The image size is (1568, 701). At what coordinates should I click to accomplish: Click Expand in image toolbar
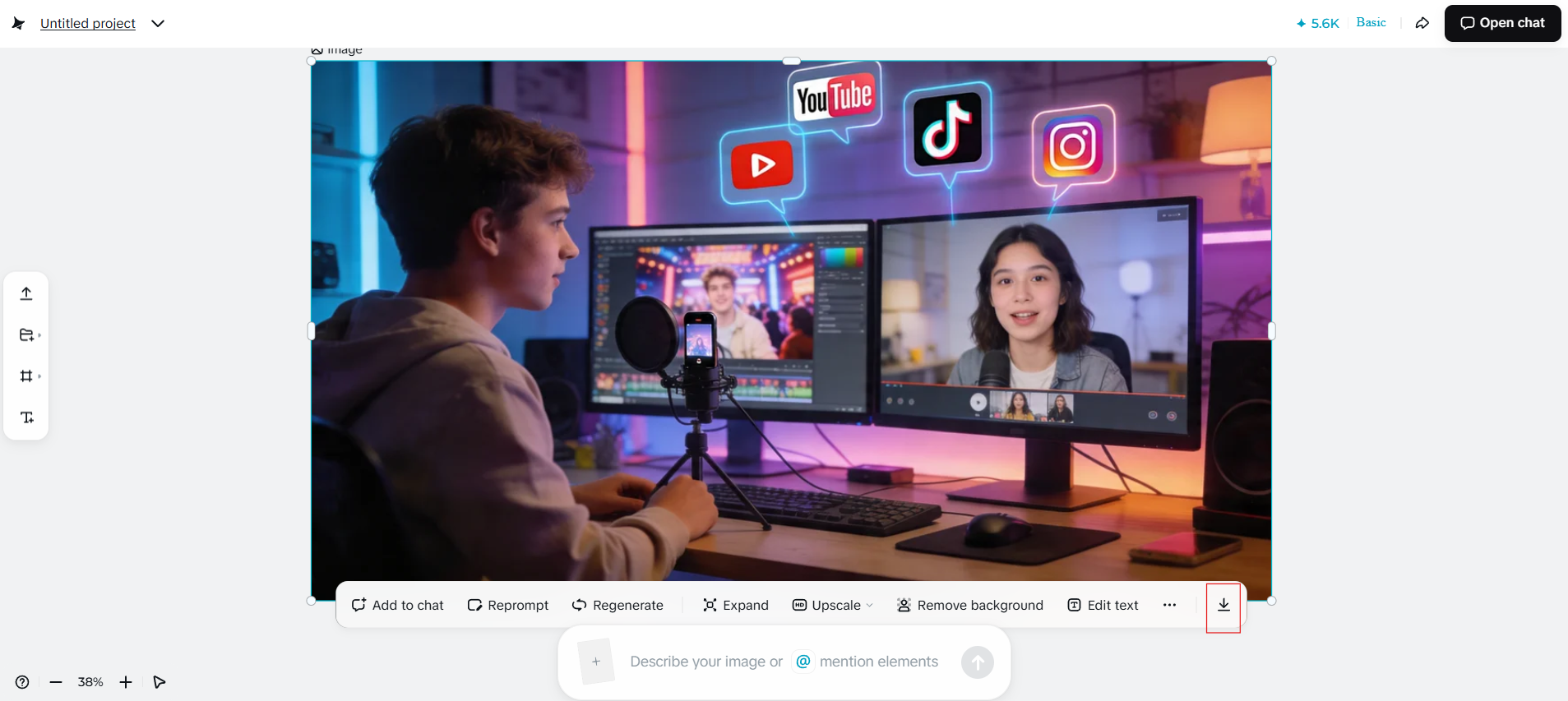736,605
